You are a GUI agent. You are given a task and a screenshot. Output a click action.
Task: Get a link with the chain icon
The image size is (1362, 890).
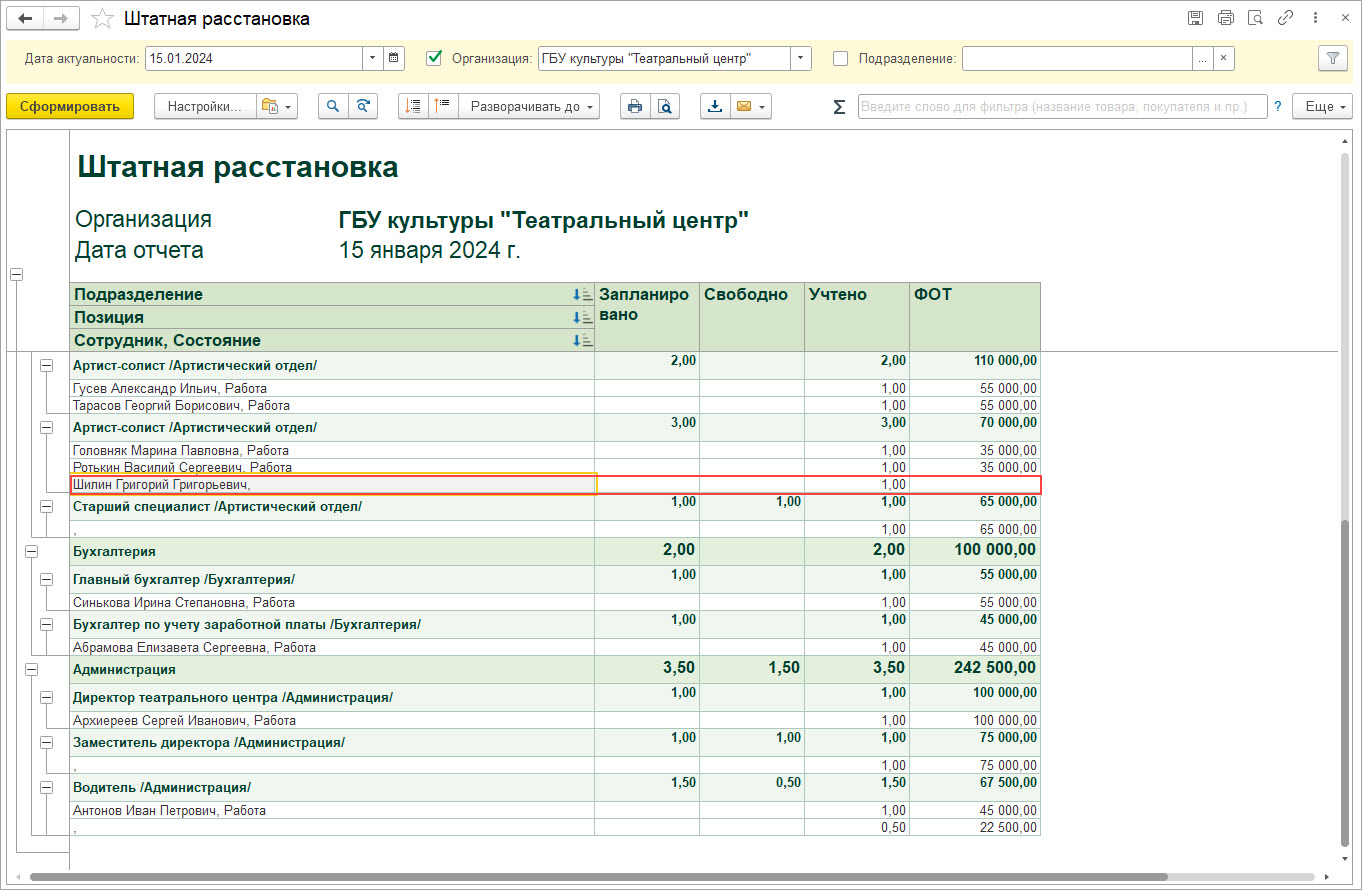(x=1286, y=18)
